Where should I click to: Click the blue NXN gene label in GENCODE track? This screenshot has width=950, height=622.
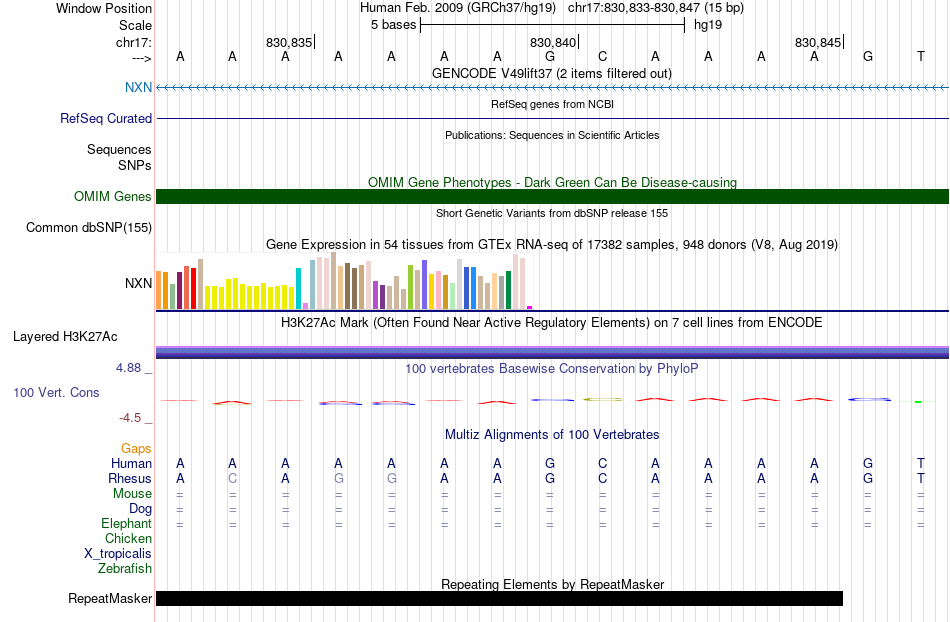point(138,87)
